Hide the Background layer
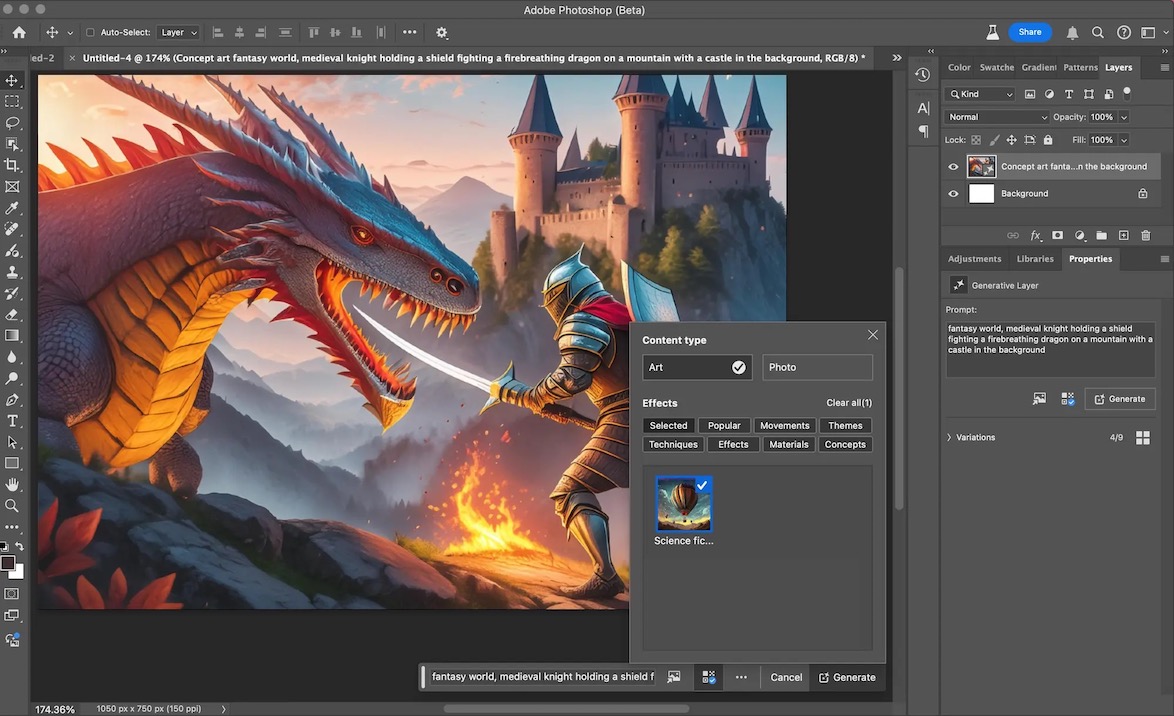This screenshot has width=1174, height=716. pyautogui.click(x=952, y=193)
